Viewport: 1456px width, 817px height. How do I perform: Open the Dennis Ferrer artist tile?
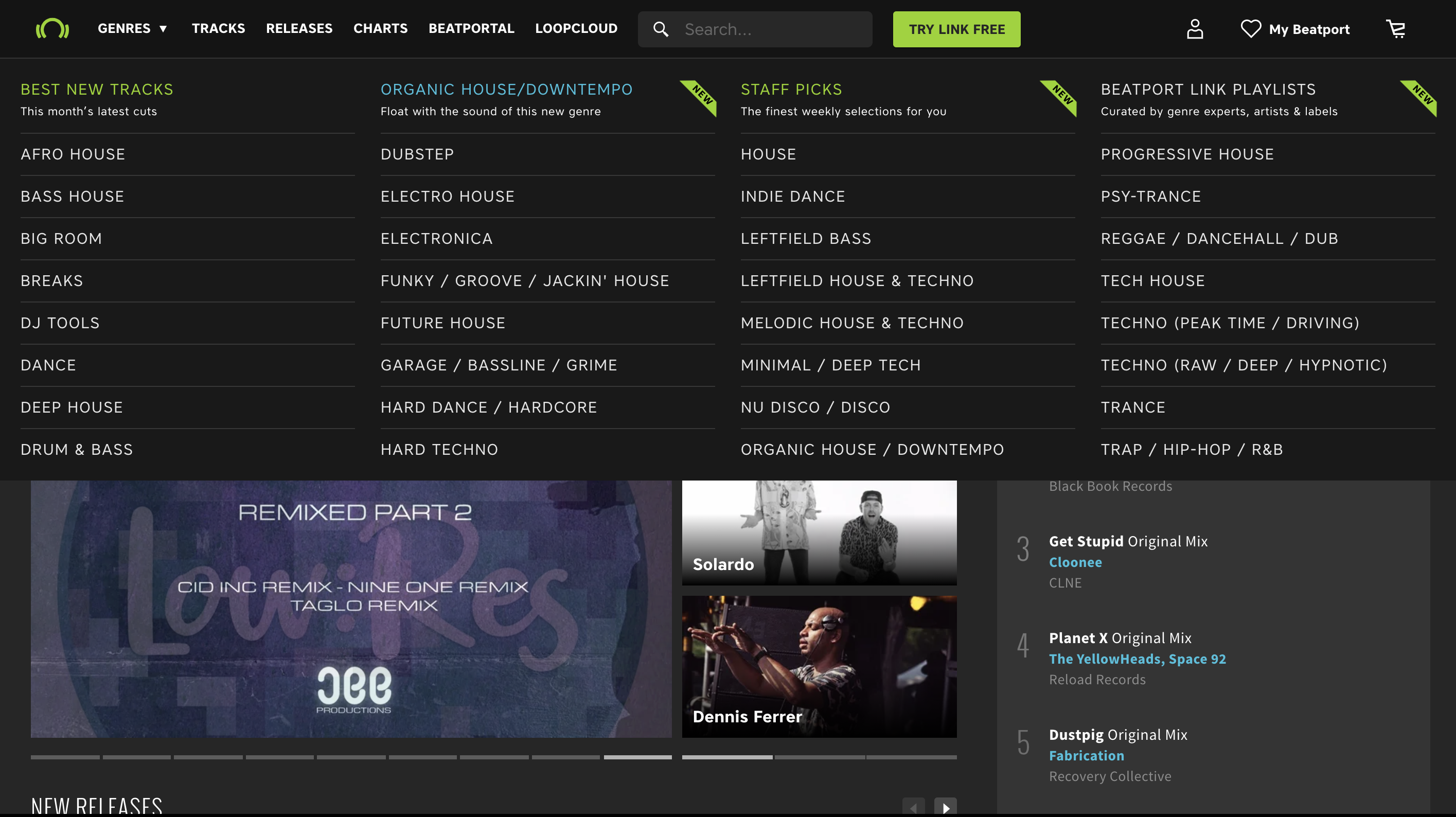pos(819,667)
